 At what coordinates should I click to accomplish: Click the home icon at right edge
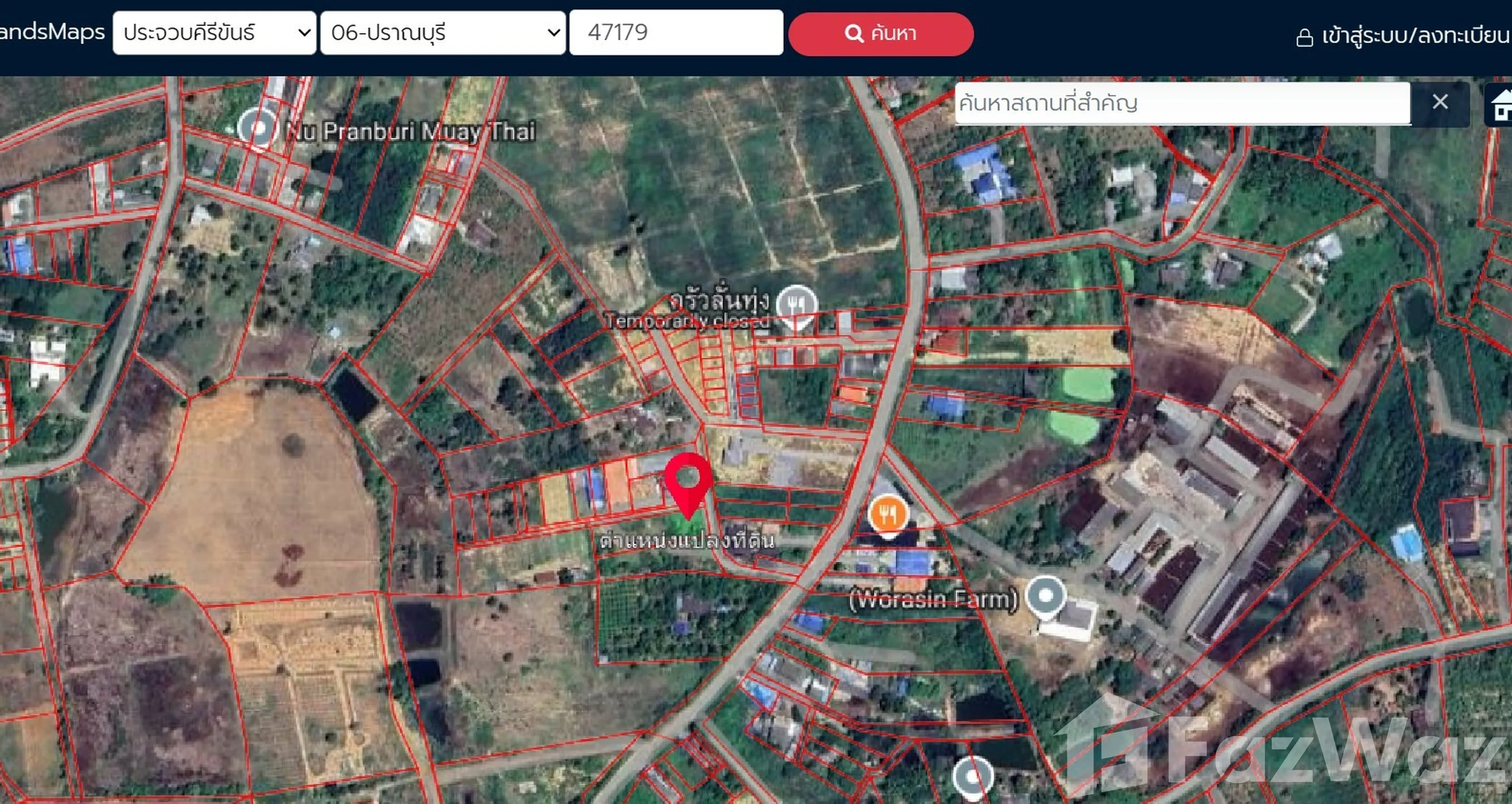(x=1501, y=106)
